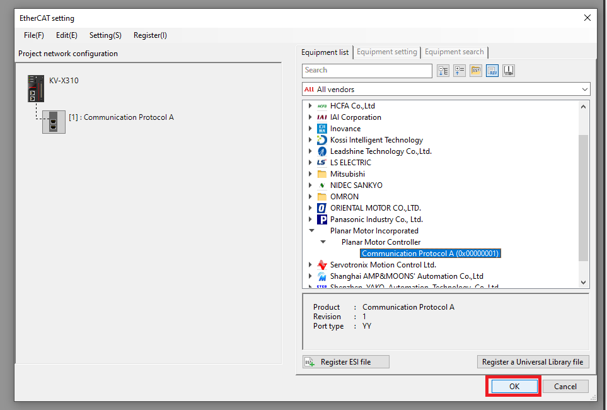
Task: Expand the Panasonic Industry node
Action: click(x=310, y=219)
